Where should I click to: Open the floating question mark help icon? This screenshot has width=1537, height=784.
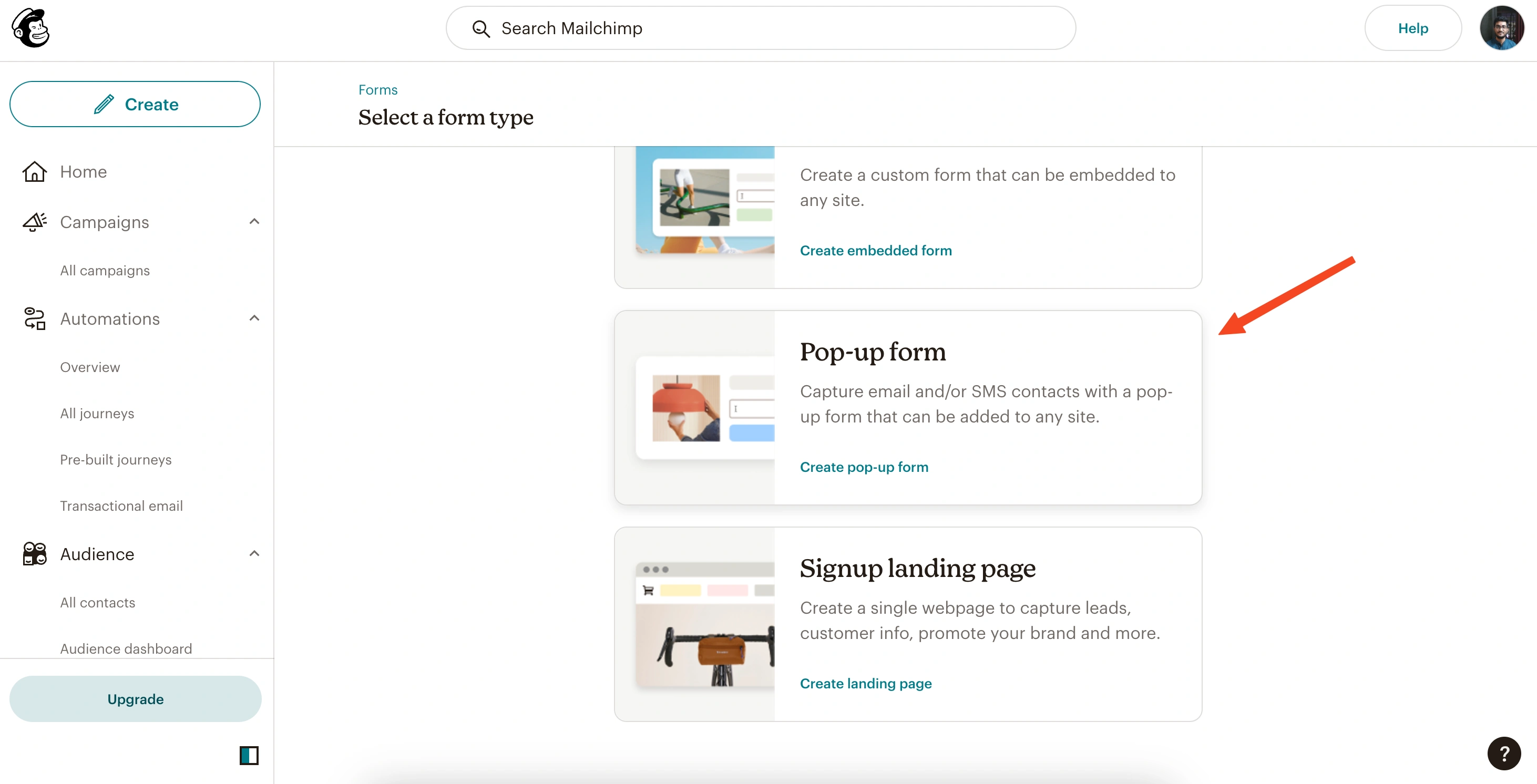click(x=1503, y=754)
